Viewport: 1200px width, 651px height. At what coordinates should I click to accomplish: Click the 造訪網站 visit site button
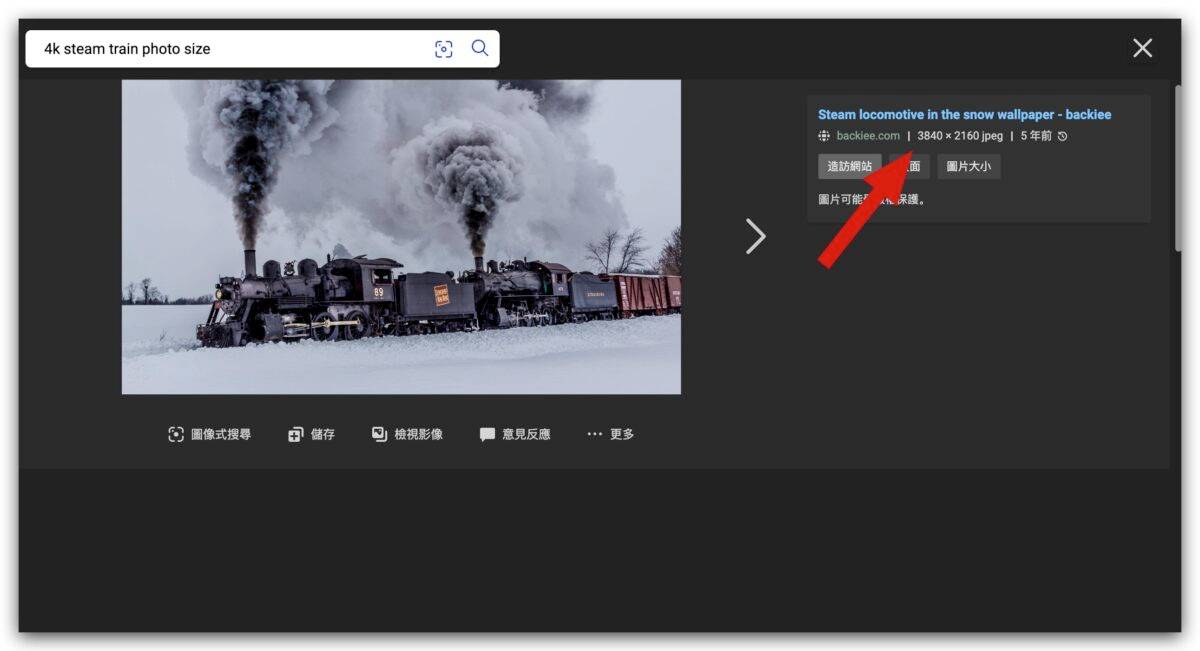tap(849, 167)
